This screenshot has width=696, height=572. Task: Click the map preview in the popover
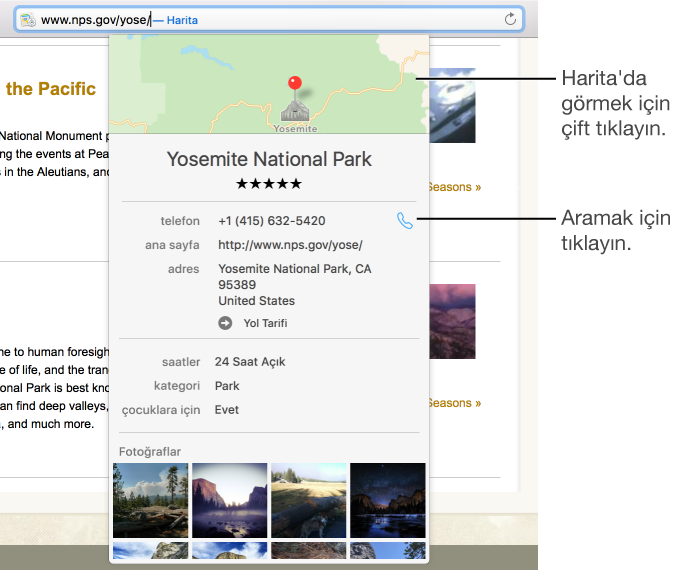tap(269, 84)
